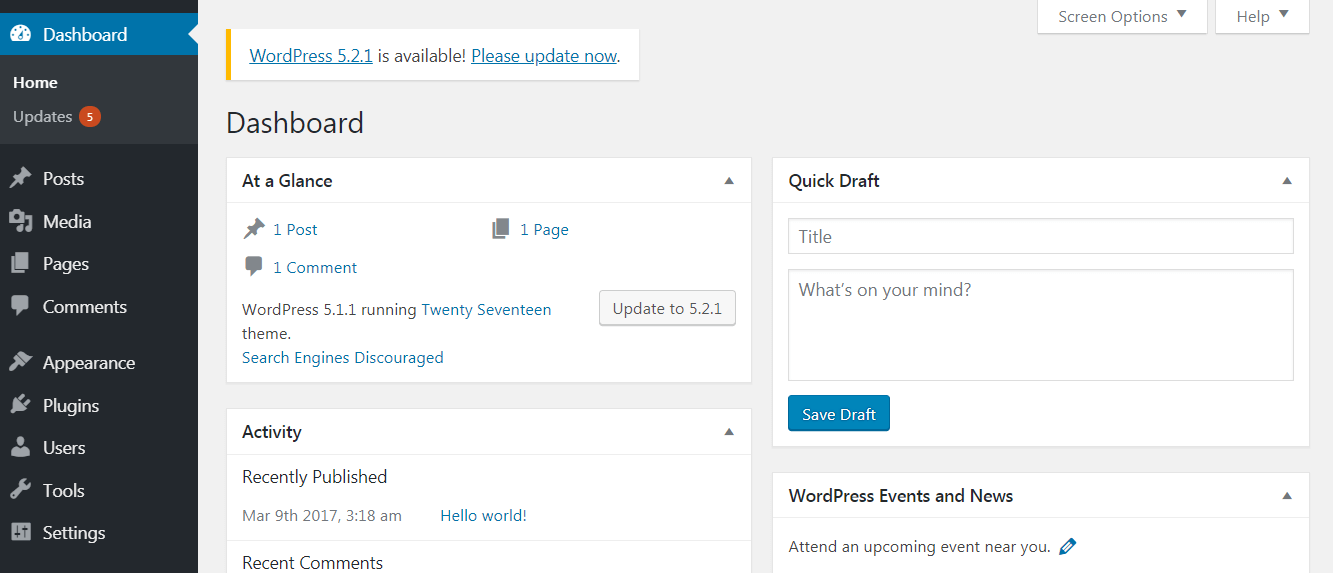
Task: Click the Comments bubble icon in sidebar
Action: [x=21, y=306]
